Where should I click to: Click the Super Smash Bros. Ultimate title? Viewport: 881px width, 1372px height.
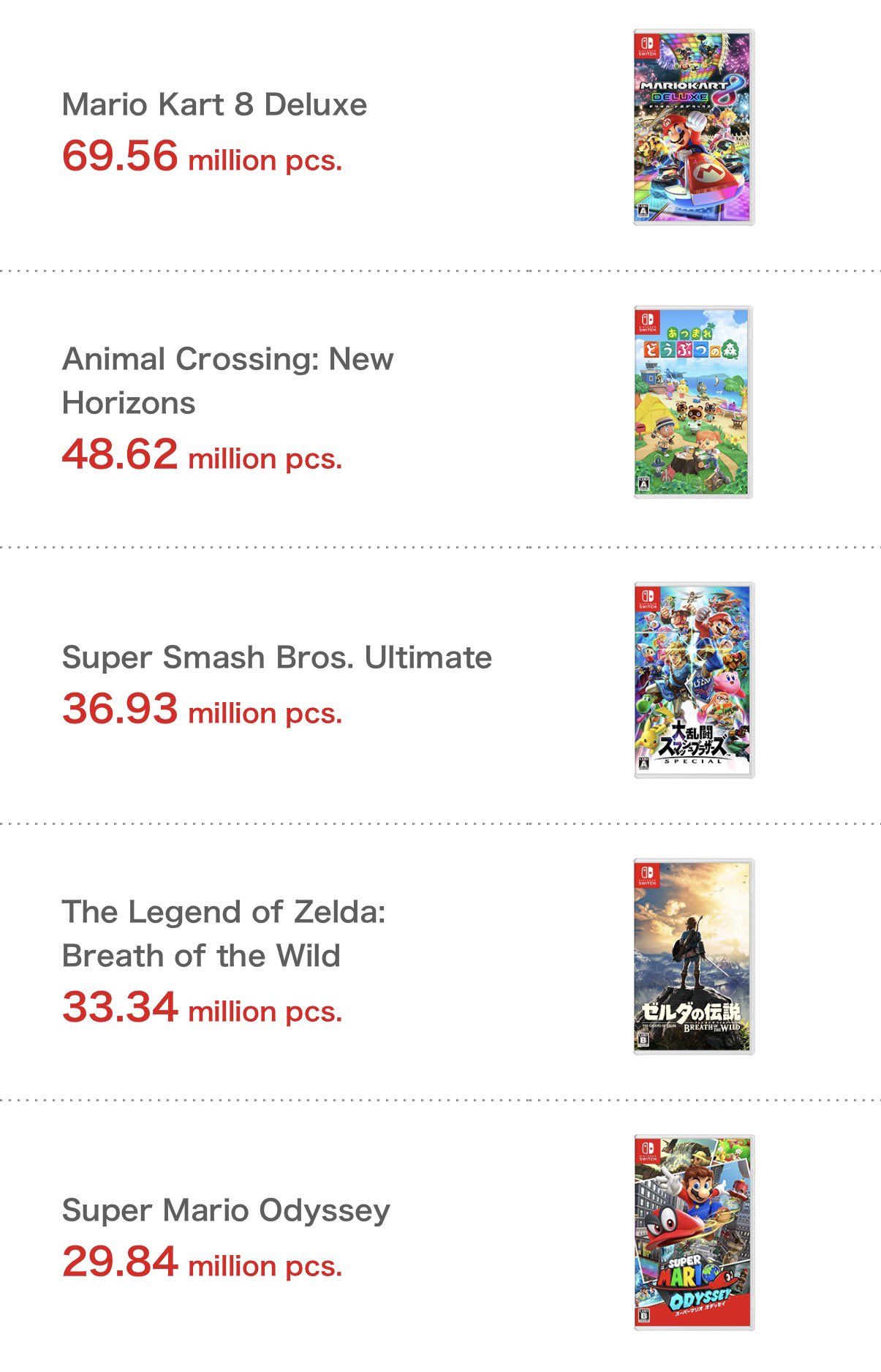click(x=276, y=657)
